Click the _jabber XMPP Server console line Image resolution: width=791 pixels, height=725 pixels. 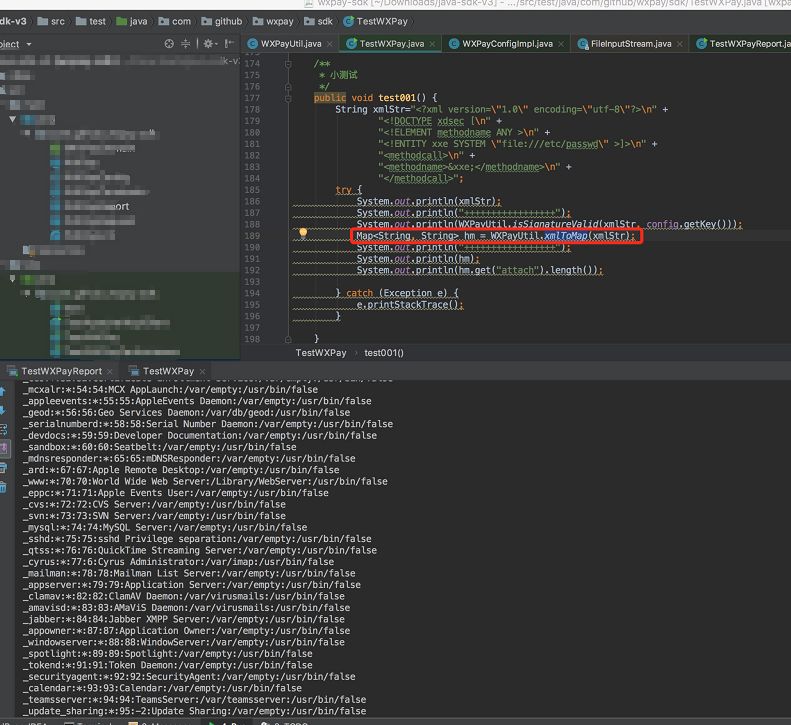(x=184, y=620)
